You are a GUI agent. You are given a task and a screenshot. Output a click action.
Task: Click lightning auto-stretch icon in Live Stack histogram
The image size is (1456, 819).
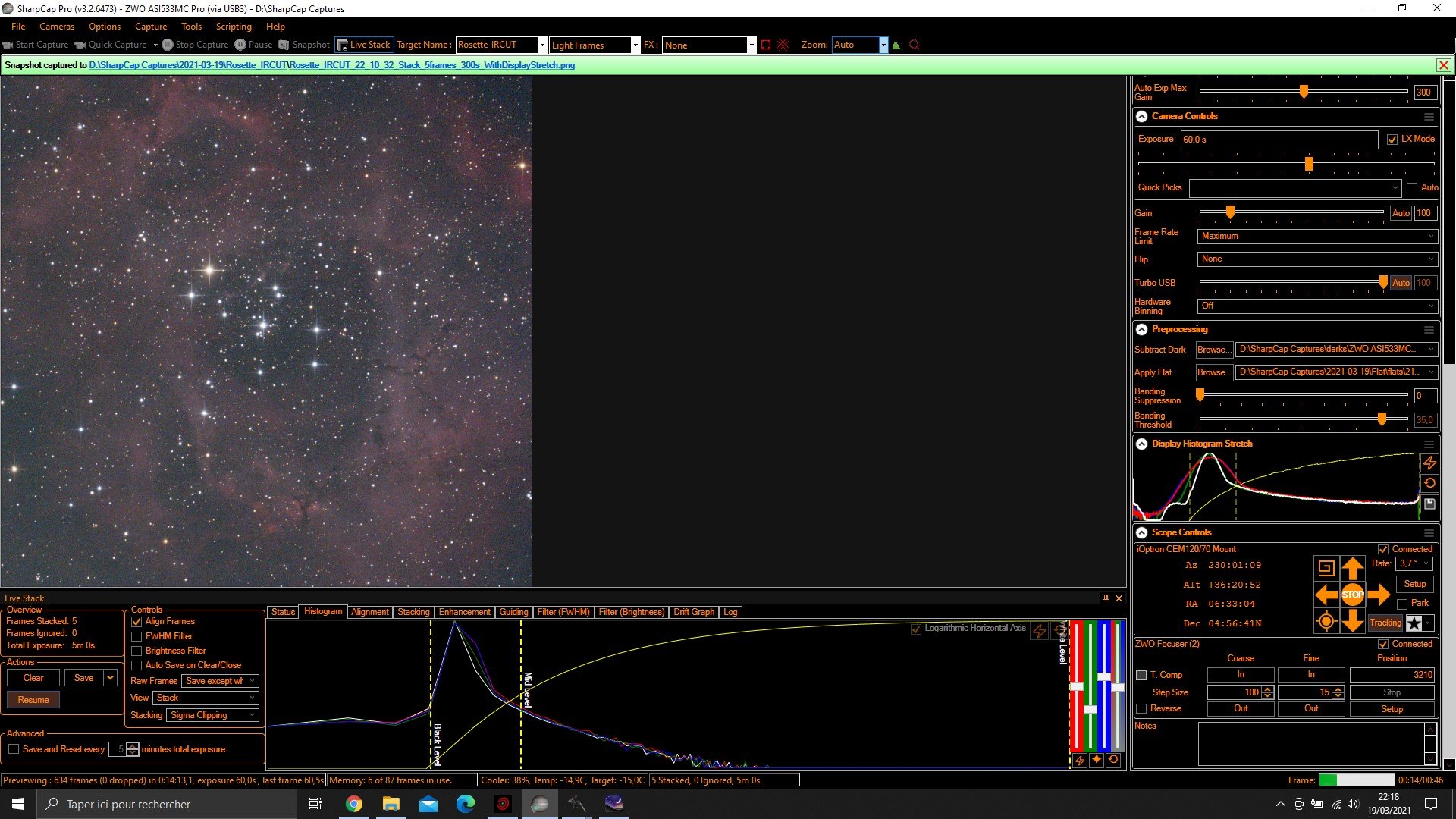click(1040, 630)
